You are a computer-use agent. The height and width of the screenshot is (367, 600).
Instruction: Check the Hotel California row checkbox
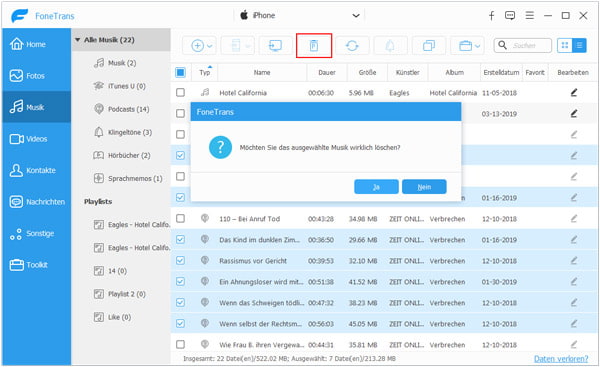point(180,93)
